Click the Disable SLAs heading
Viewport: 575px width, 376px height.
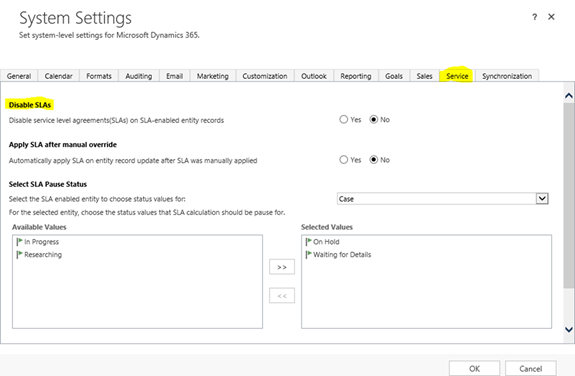30,105
